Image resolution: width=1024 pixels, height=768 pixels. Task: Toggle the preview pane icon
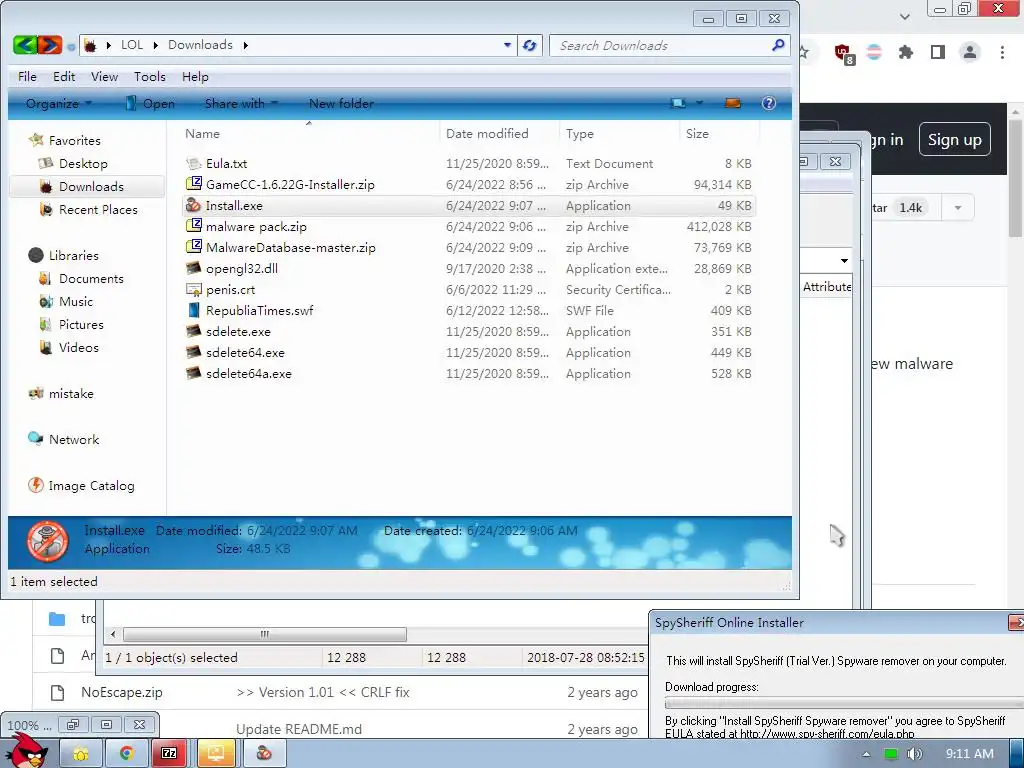[733, 103]
